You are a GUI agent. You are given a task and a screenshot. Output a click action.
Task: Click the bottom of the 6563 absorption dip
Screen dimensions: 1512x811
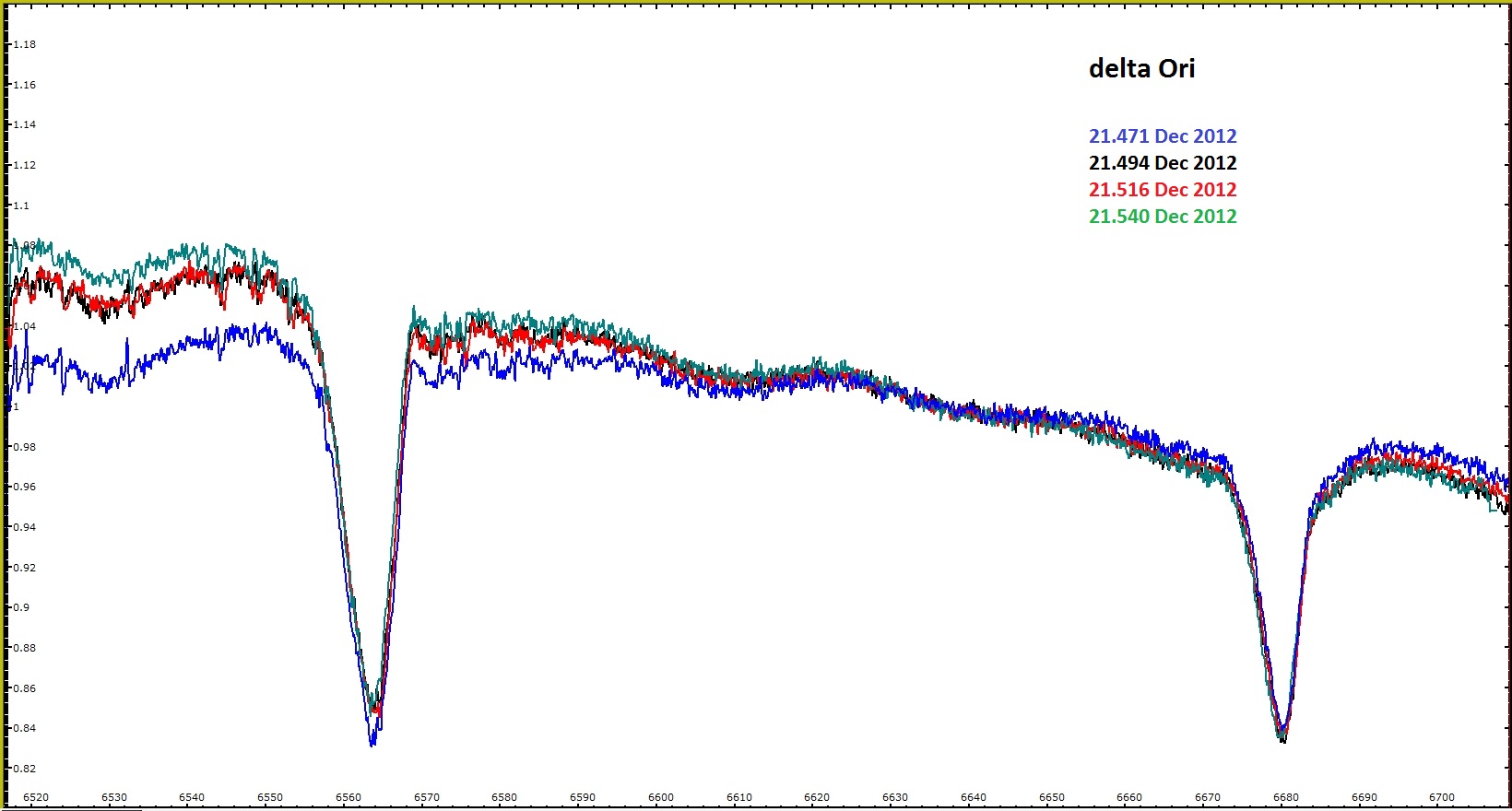372,743
